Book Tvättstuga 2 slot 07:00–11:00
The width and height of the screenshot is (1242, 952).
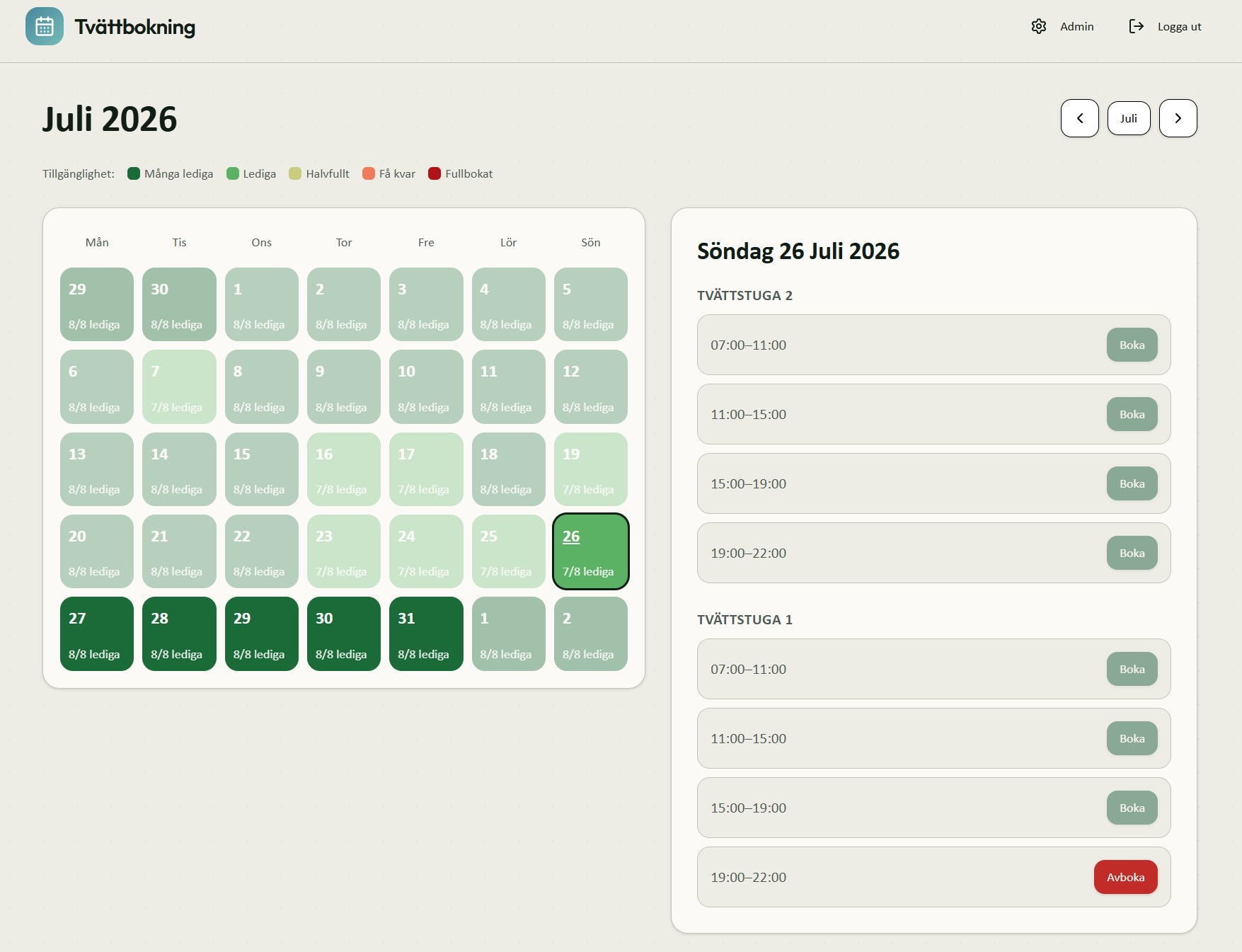(1132, 345)
